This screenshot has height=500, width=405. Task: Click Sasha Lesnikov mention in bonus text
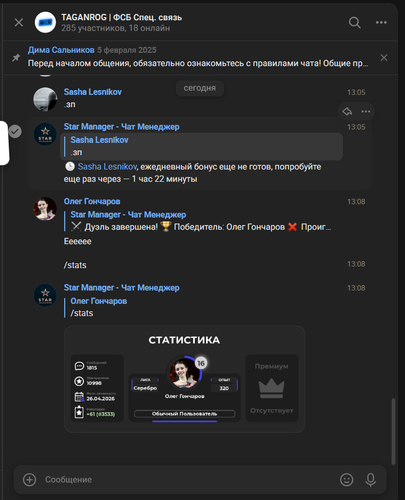(107, 167)
